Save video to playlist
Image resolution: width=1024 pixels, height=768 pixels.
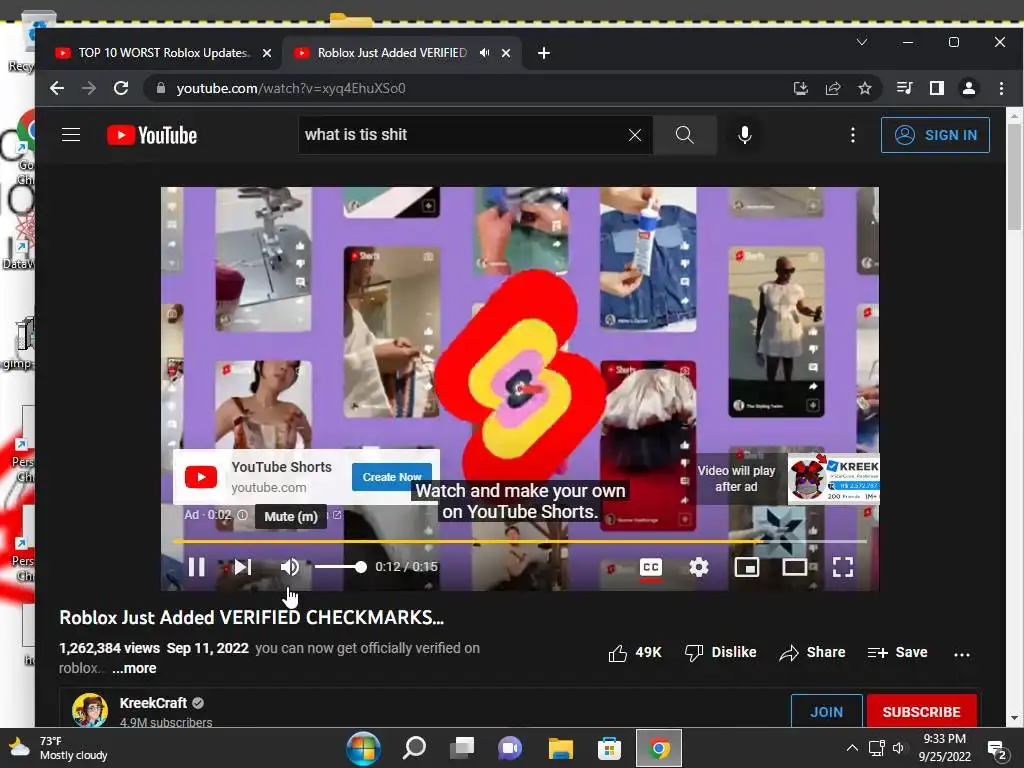pos(897,652)
